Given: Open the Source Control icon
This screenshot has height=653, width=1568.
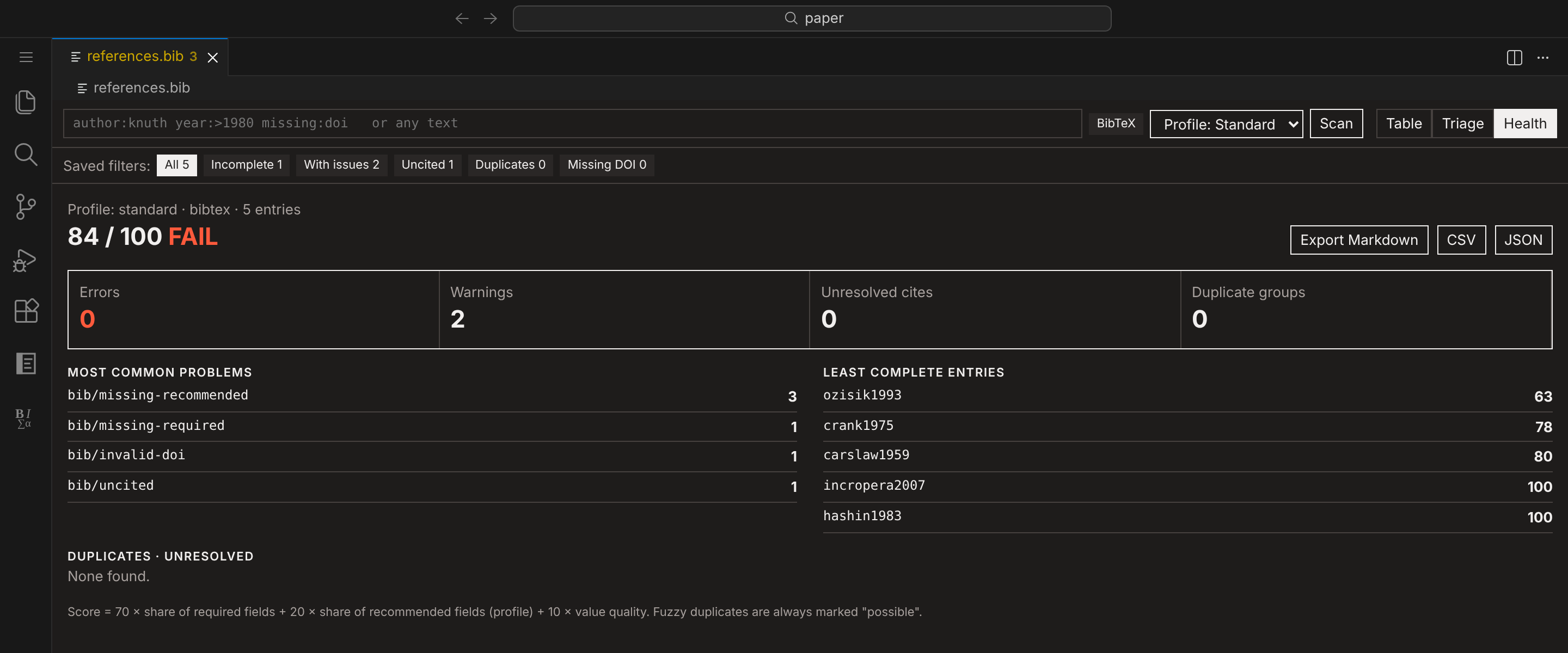Looking at the screenshot, I should [26, 207].
